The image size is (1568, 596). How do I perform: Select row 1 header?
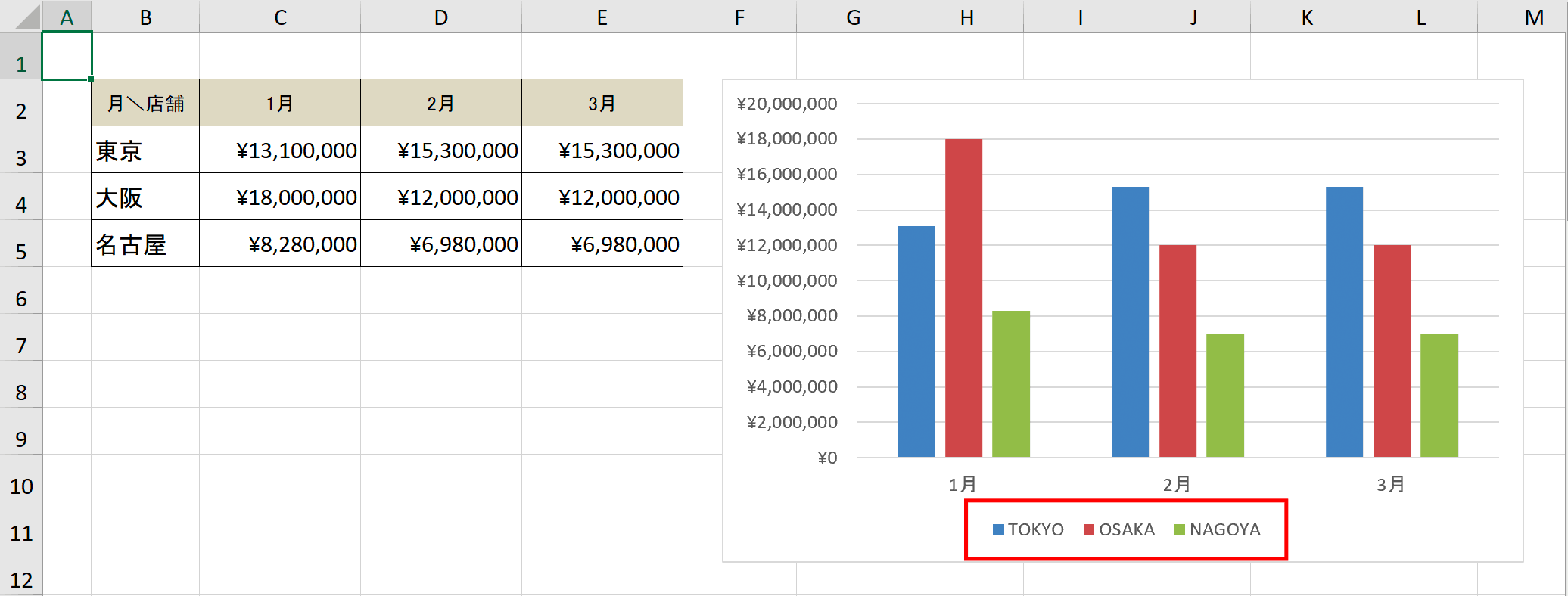click(x=21, y=56)
